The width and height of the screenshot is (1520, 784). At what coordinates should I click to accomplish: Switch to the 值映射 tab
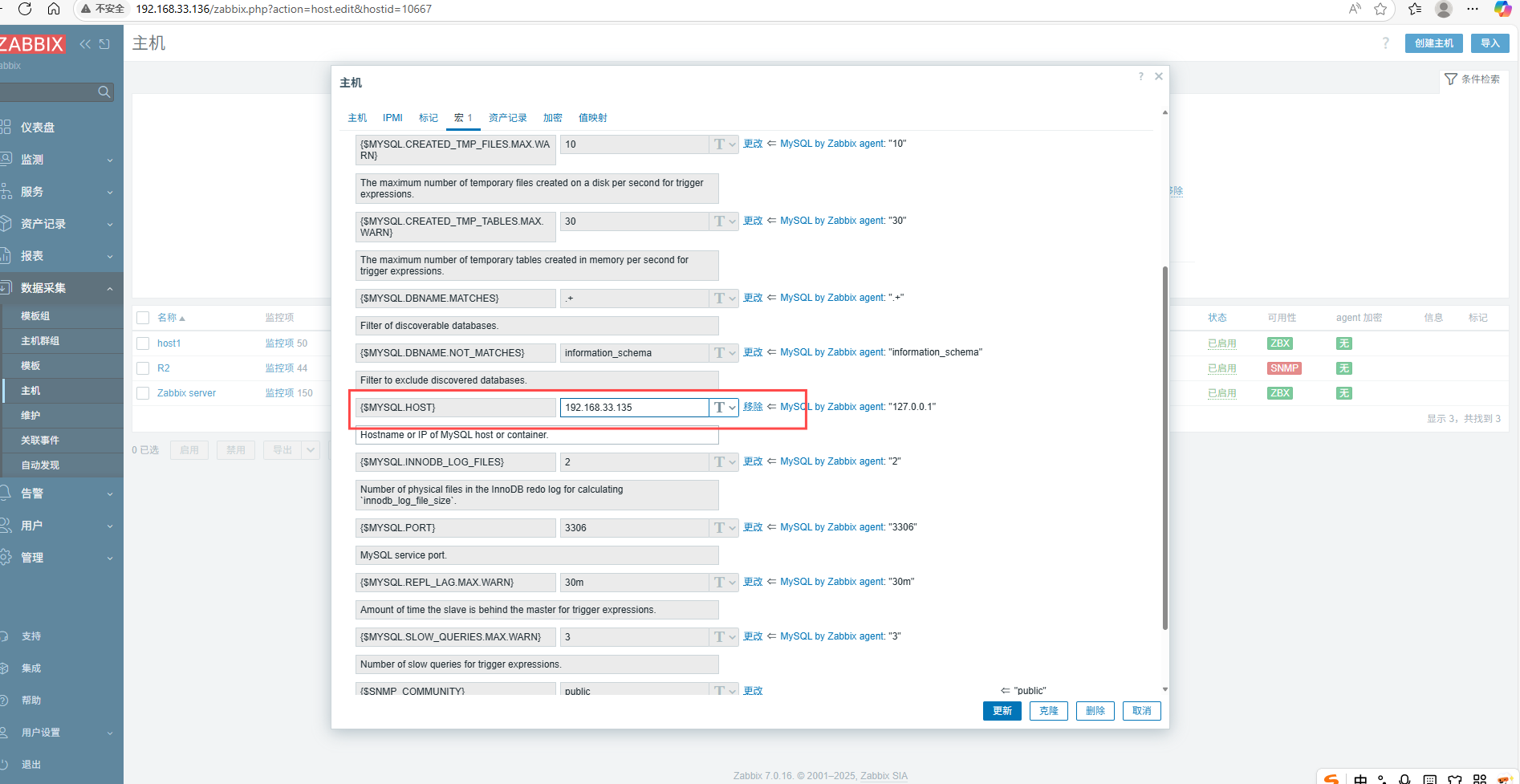(593, 118)
